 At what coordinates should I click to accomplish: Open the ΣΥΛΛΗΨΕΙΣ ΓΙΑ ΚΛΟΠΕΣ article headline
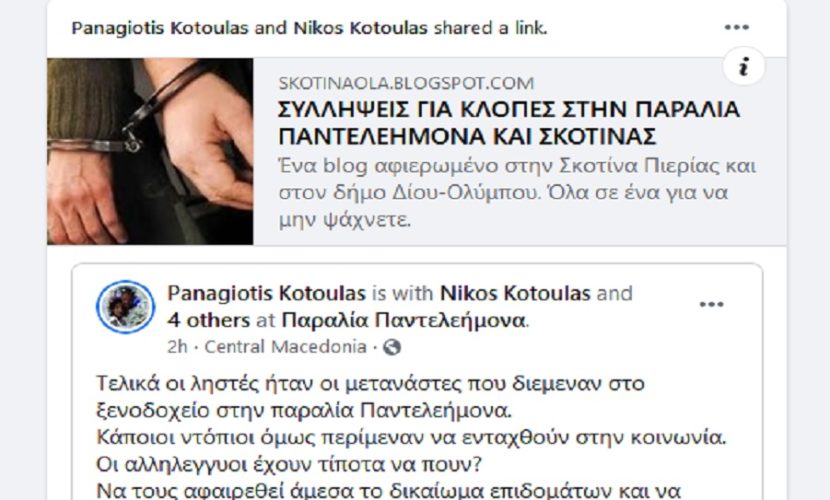pos(509,123)
